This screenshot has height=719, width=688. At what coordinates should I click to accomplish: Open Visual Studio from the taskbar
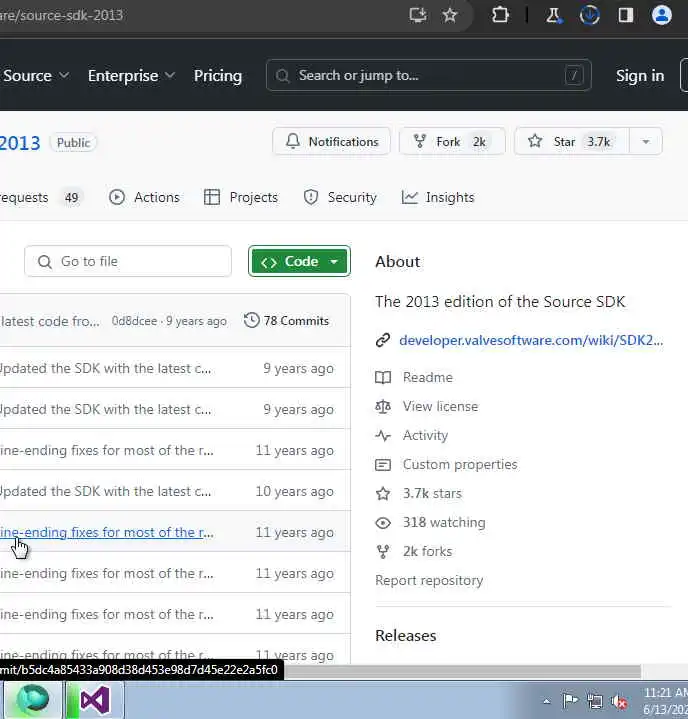pyautogui.click(x=95, y=700)
